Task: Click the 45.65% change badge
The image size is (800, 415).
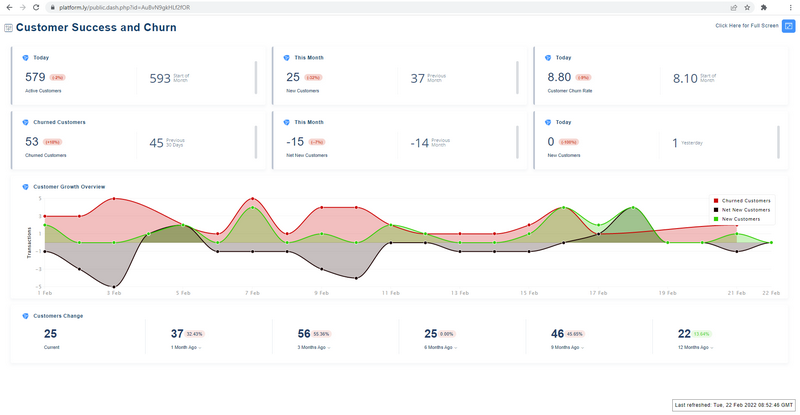Action: click(x=575, y=334)
